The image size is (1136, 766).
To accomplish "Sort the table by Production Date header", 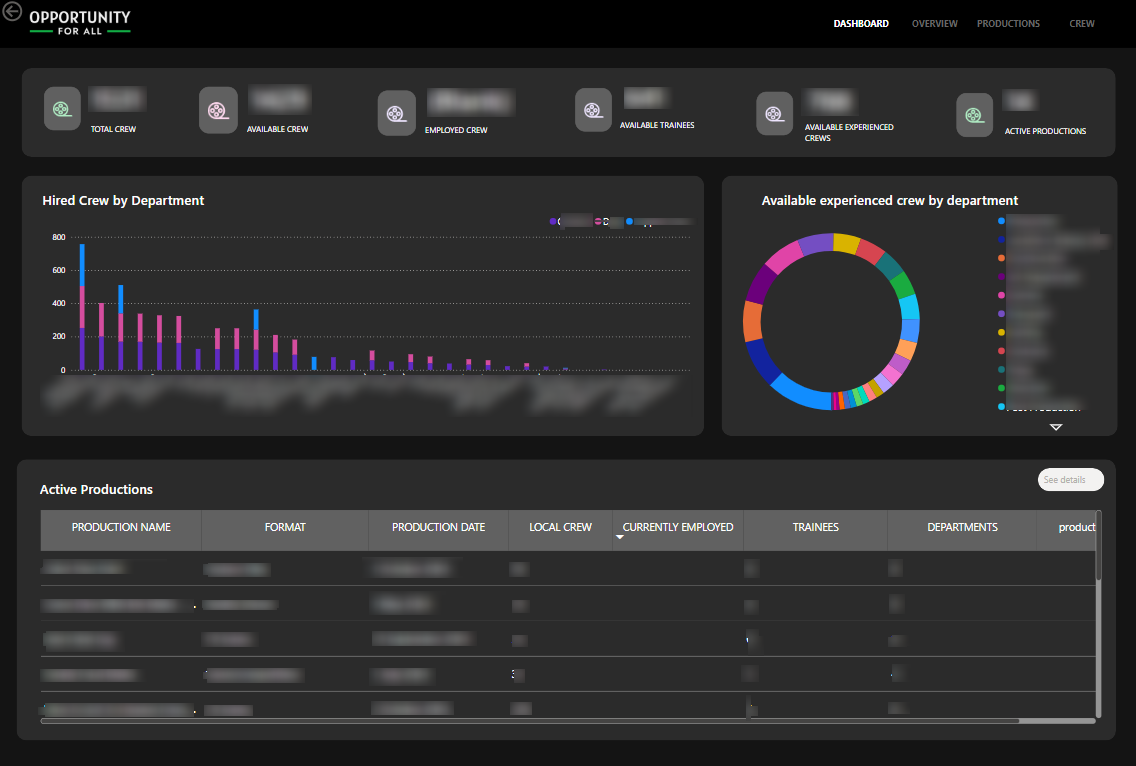I will coord(437,527).
